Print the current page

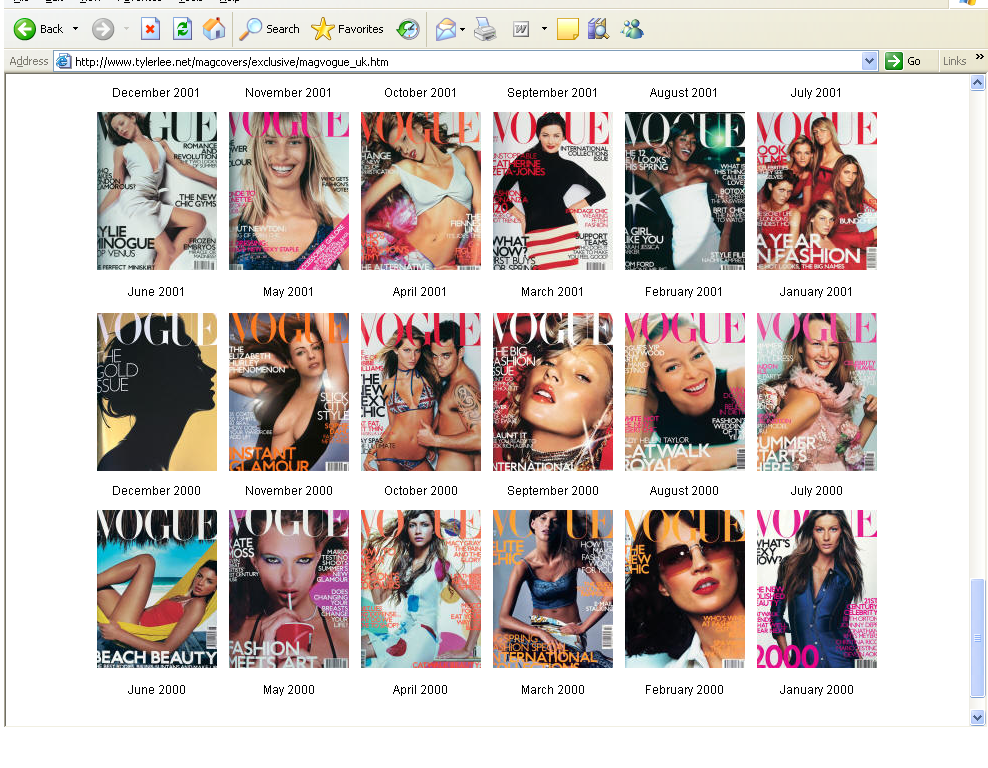coord(485,29)
